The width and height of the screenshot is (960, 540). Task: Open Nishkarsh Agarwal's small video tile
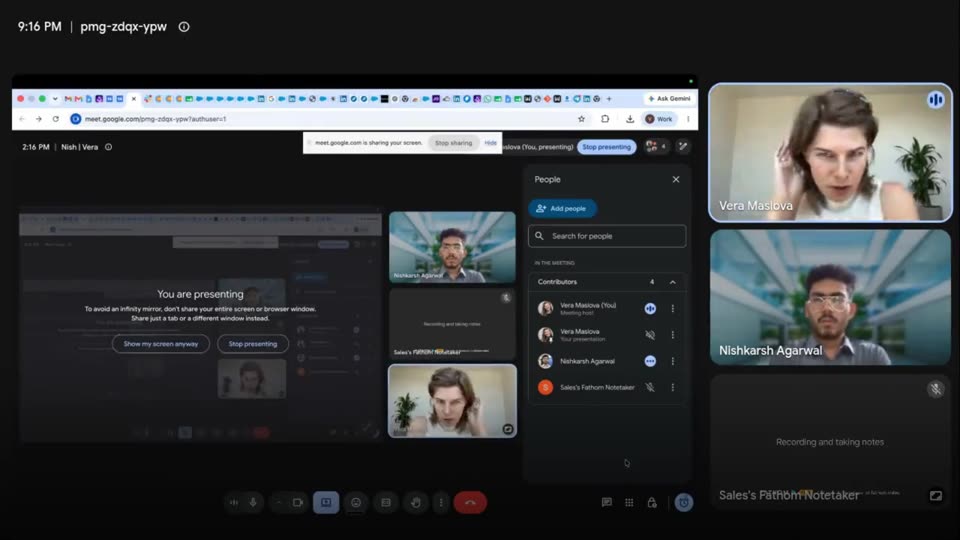click(x=452, y=247)
